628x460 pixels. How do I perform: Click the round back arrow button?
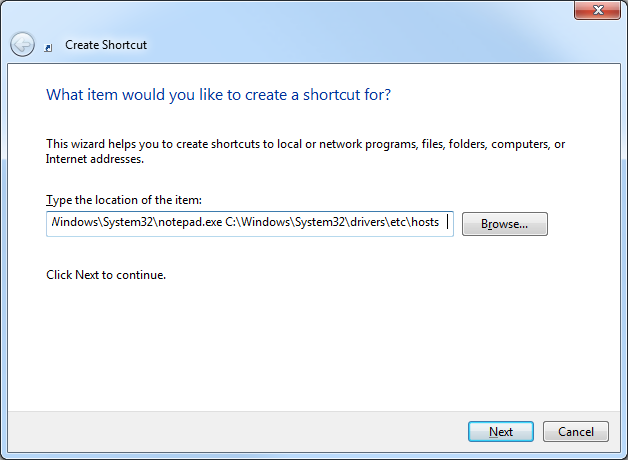[22, 44]
